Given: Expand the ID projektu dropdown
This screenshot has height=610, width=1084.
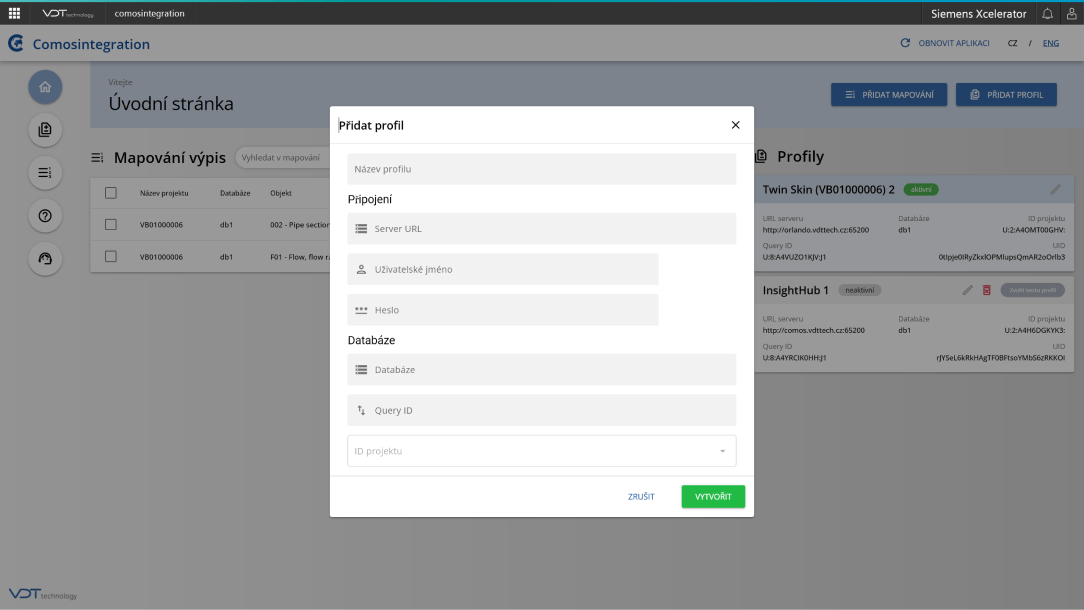Looking at the screenshot, I should (722, 451).
